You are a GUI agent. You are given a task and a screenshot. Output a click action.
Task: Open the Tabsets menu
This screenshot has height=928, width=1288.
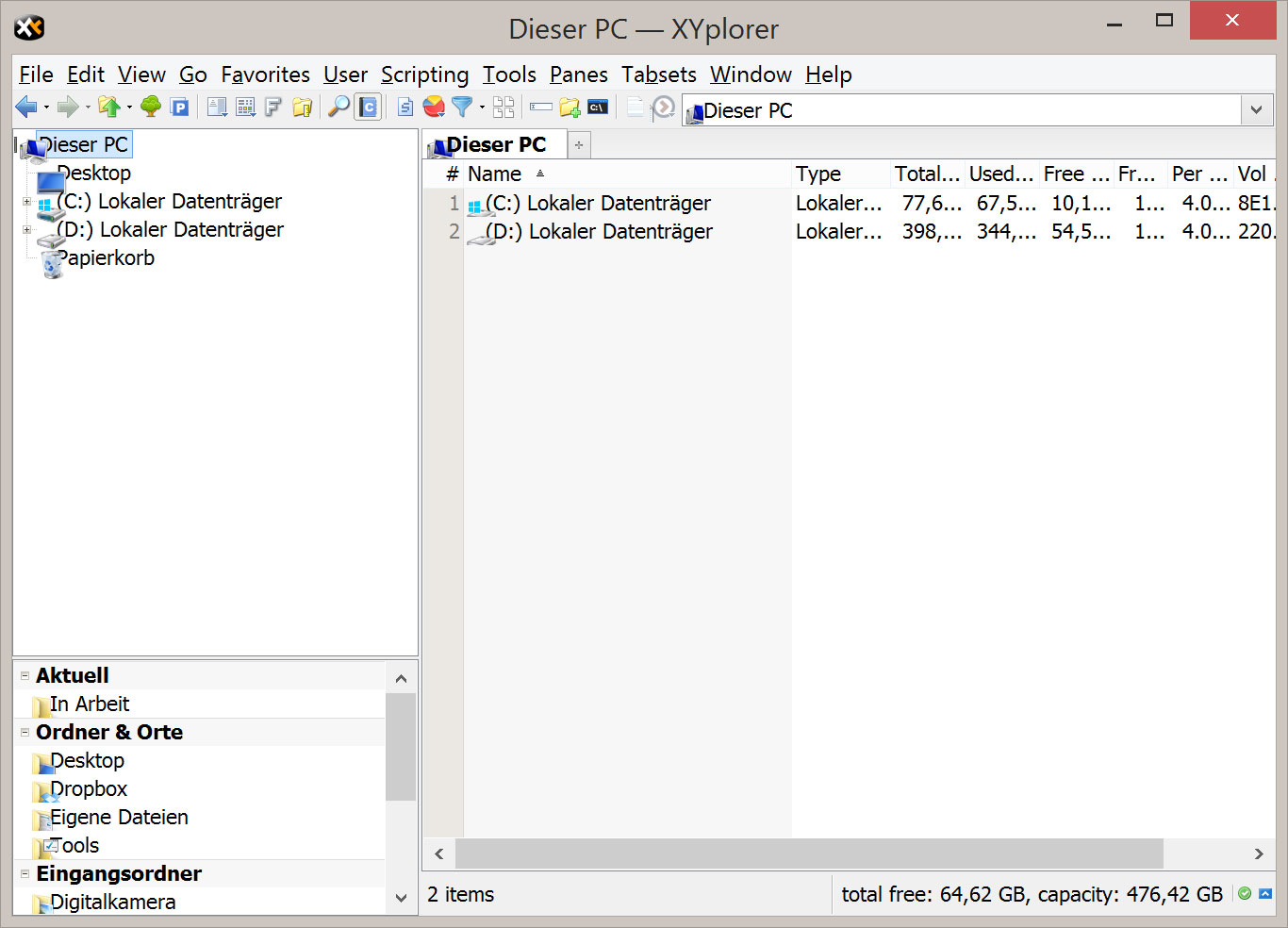click(658, 75)
